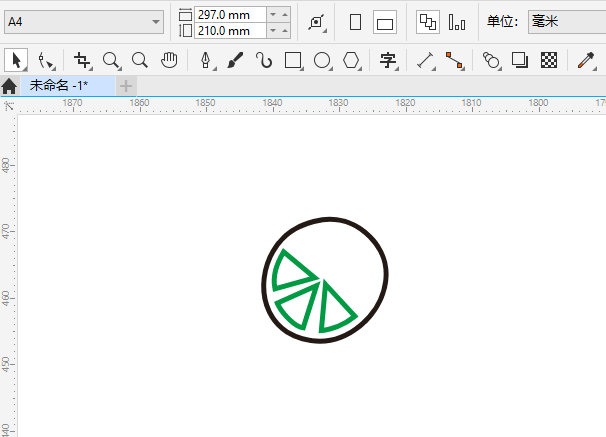Select the Drop shadow tool
This screenshot has height=437, width=606.
coord(520,60)
